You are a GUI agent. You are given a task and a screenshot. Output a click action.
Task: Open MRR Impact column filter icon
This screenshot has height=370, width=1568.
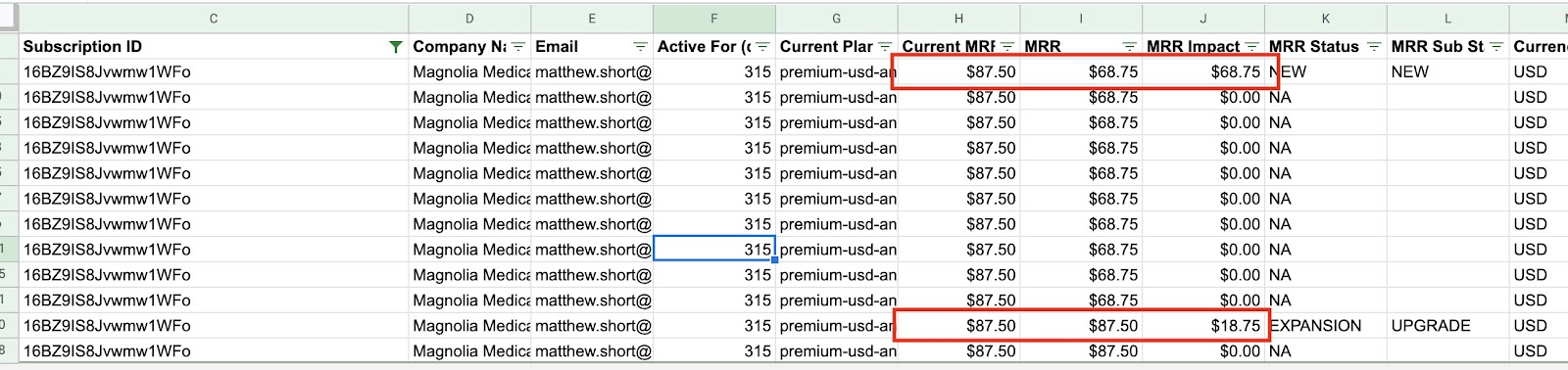1251,46
